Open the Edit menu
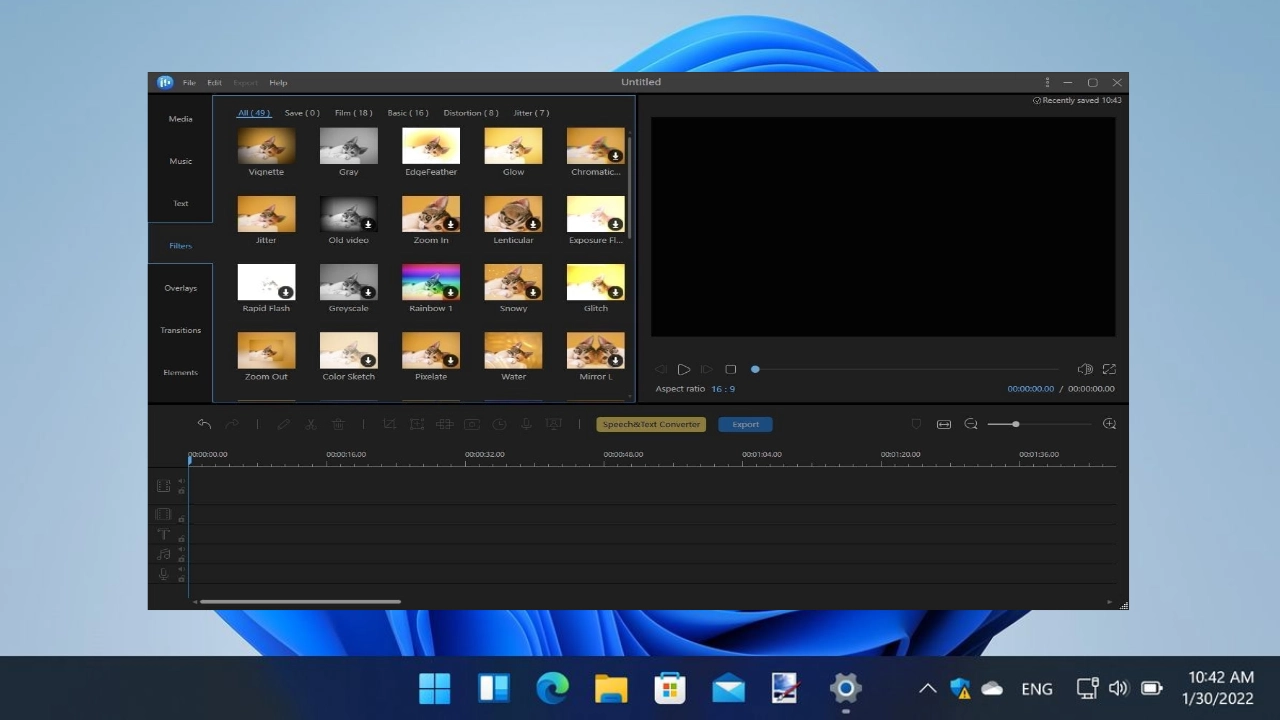 214,83
